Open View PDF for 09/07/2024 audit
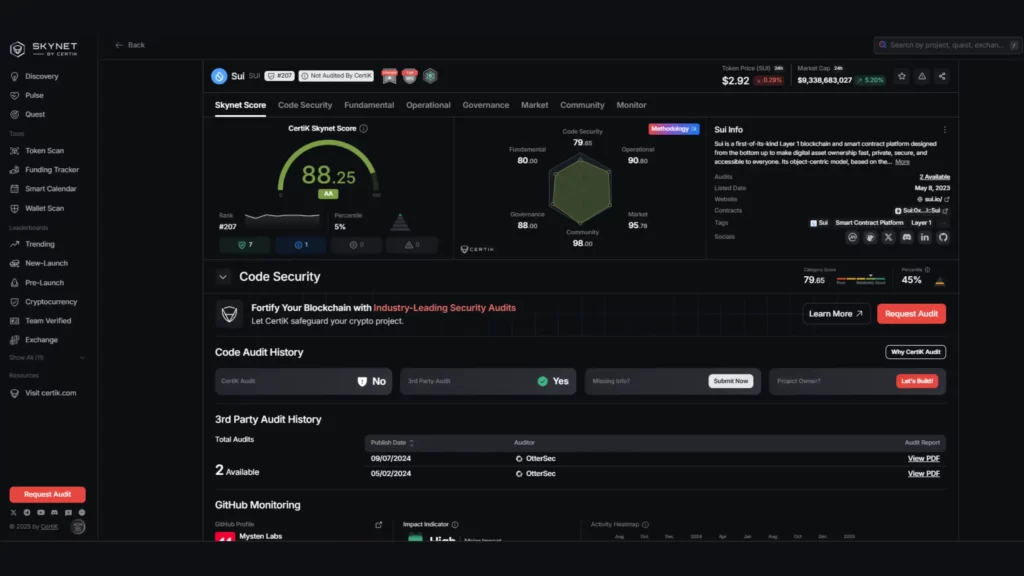1024x576 pixels. 923,458
